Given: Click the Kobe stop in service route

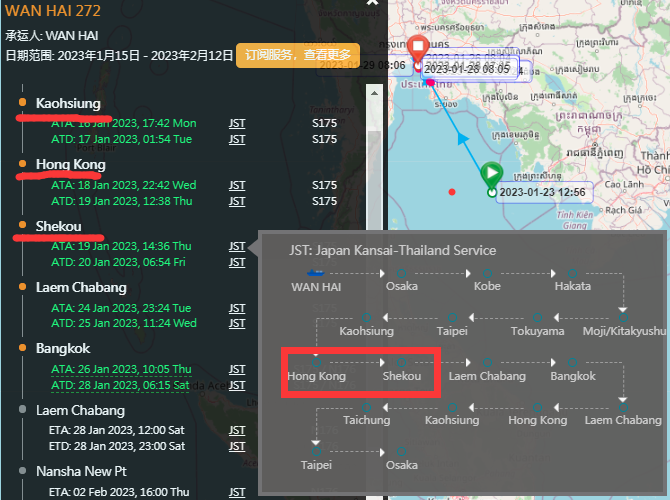Looking at the screenshot, I should coord(487,285).
